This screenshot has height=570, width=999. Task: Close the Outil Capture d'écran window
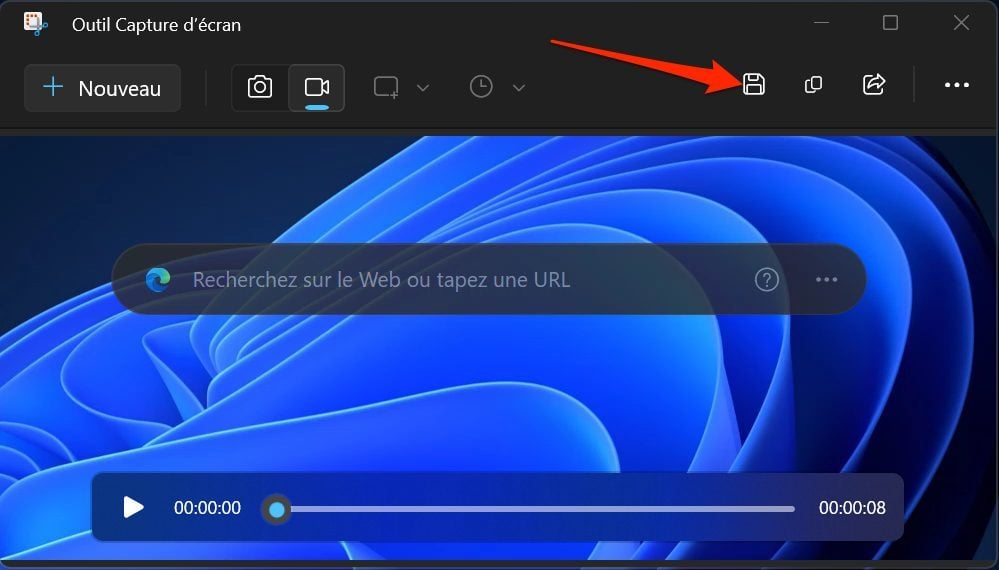[961, 22]
